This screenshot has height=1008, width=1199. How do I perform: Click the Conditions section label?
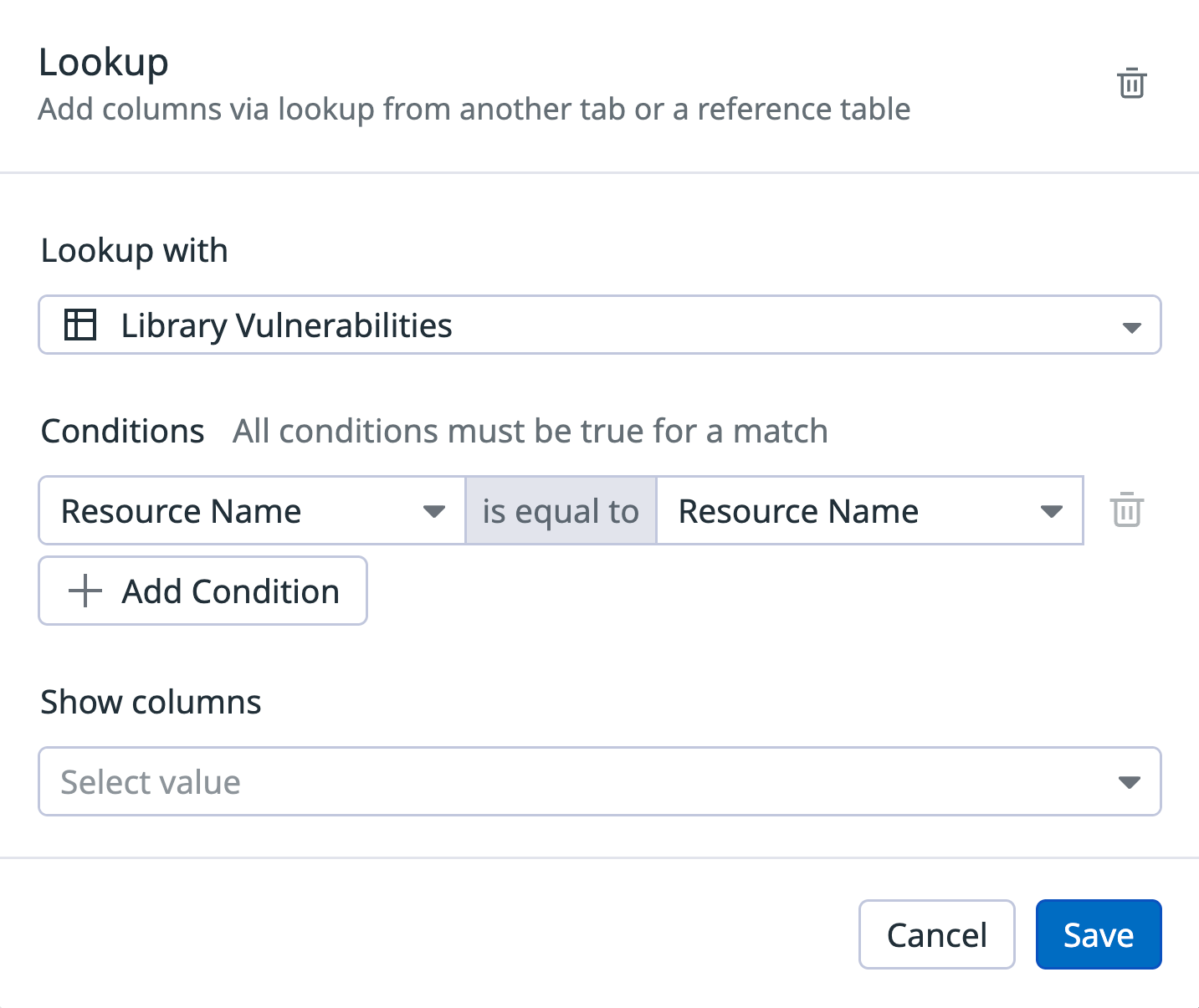click(x=122, y=430)
